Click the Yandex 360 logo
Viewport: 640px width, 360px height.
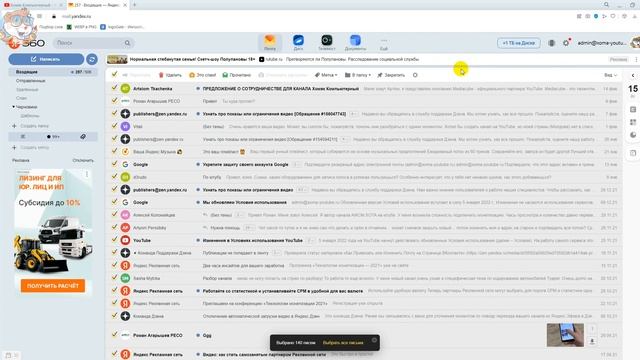27,43
